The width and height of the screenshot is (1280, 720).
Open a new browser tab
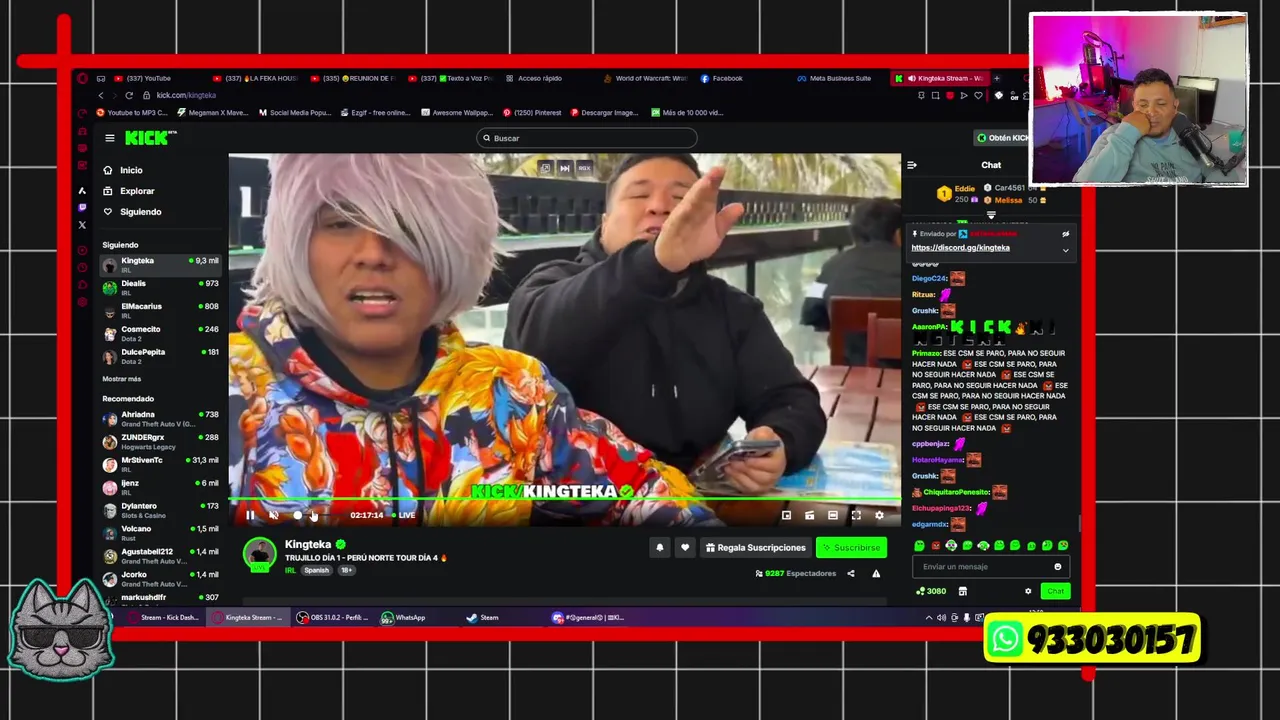point(996,78)
